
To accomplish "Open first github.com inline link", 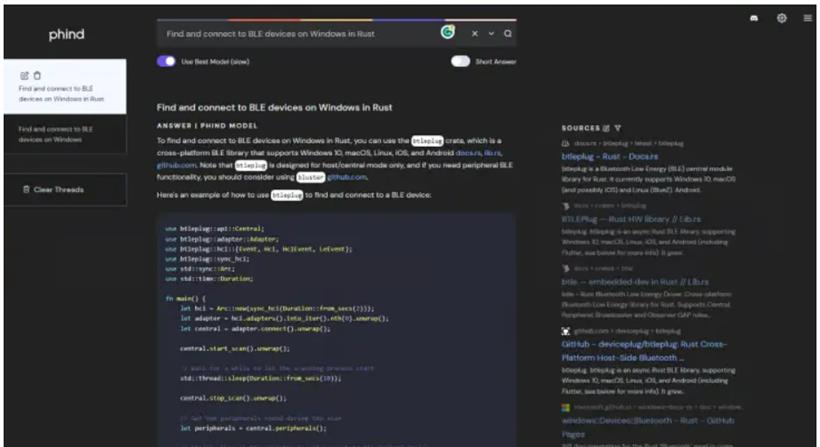I will tap(176, 165).
